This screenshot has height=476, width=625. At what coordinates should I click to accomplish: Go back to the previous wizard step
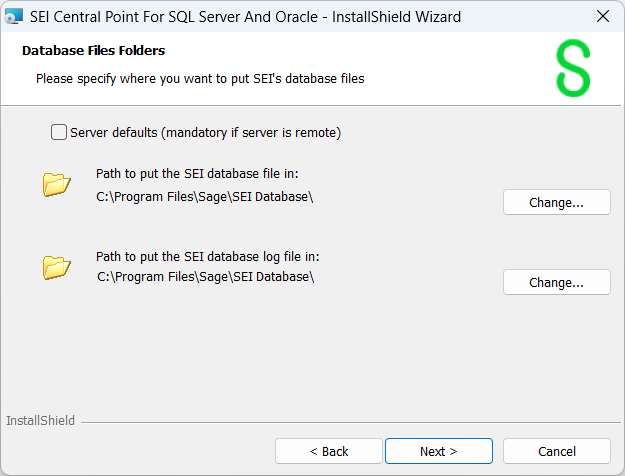pyautogui.click(x=328, y=451)
